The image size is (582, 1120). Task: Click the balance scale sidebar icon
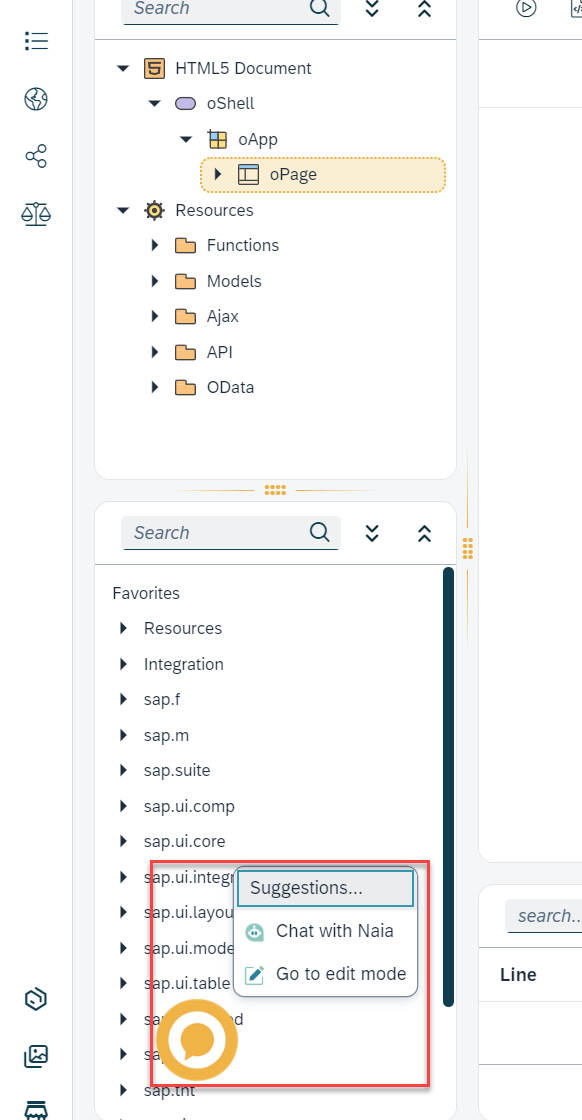36,213
